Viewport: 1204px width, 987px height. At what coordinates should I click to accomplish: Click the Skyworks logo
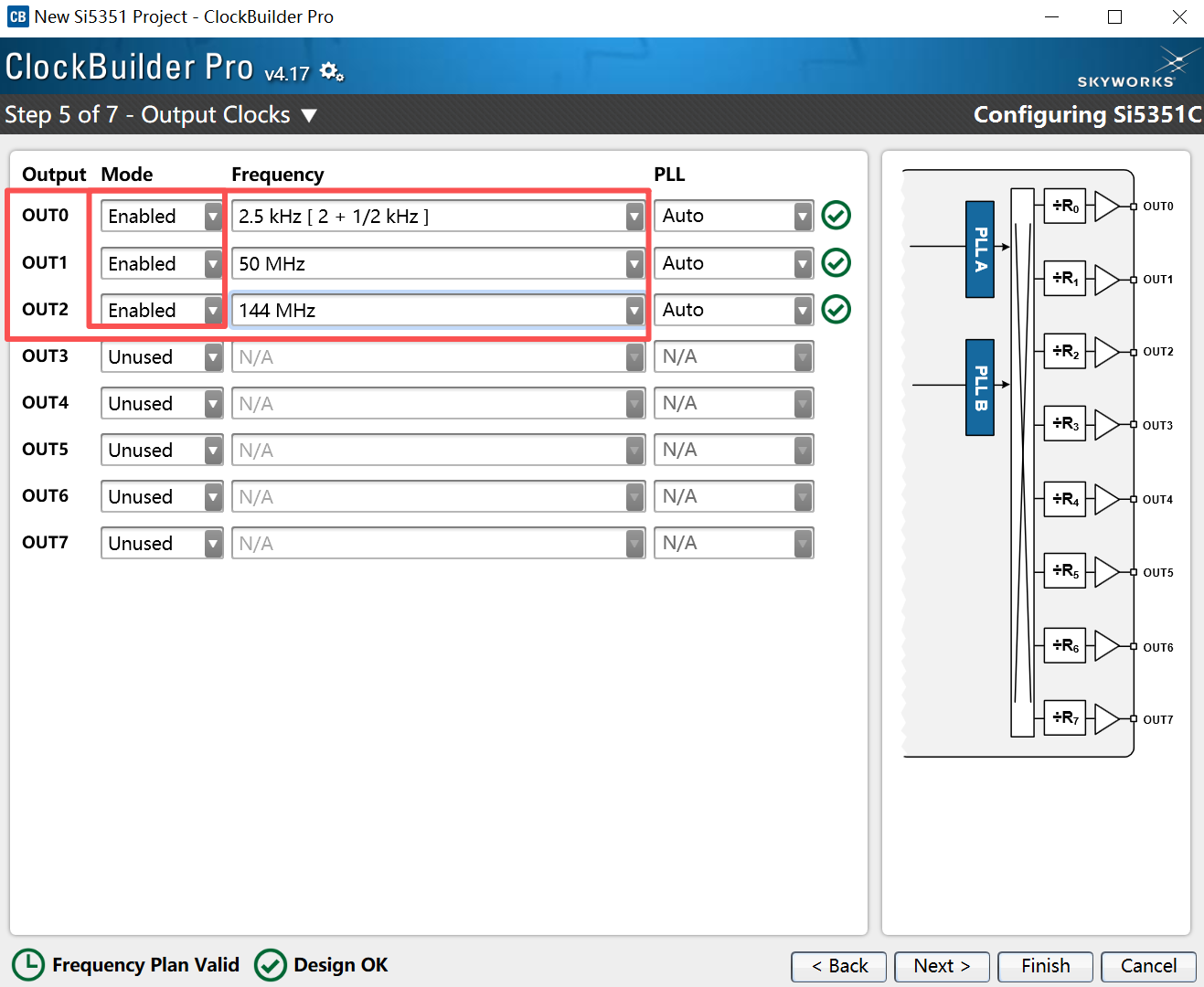click(1136, 68)
